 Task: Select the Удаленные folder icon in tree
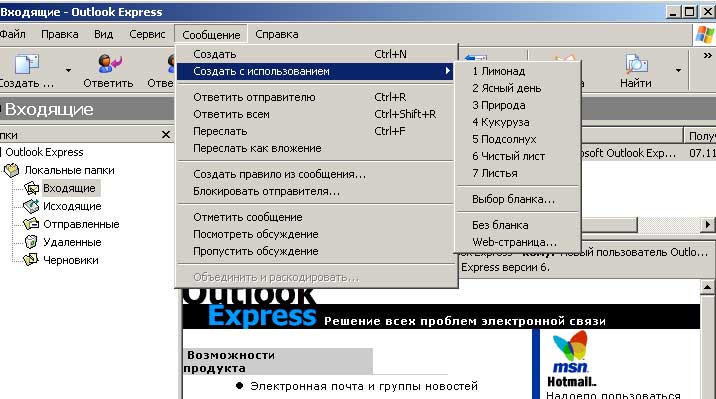tap(31, 242)
